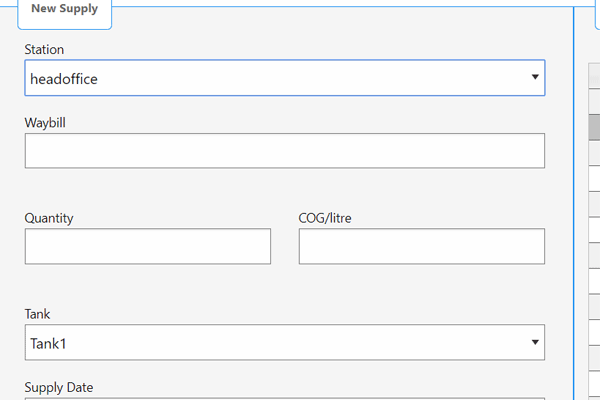Click the Waybill field label
Screen dimensions: 600x400
[45, 123]
